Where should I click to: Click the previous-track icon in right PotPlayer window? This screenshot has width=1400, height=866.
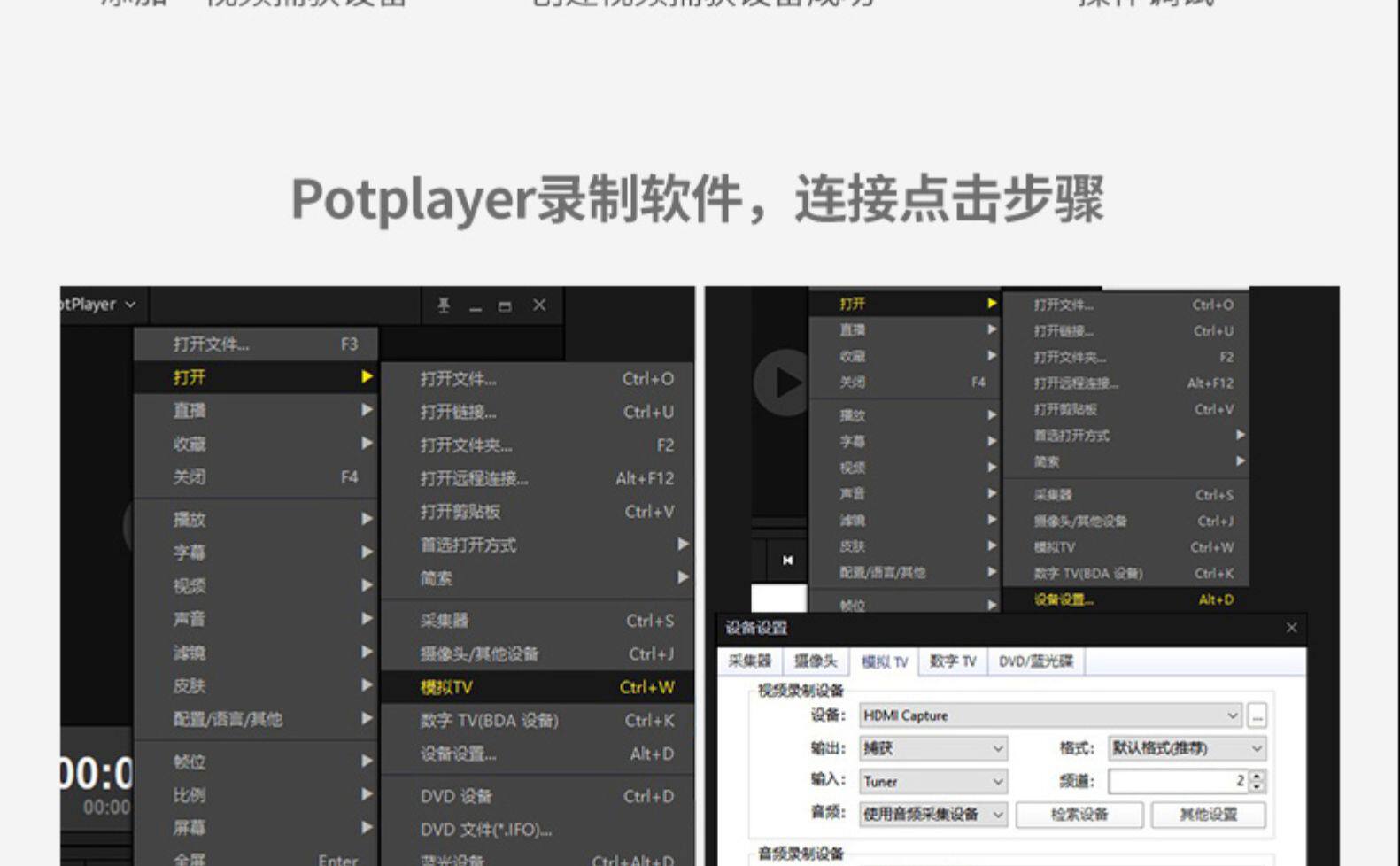pos(787,560)
